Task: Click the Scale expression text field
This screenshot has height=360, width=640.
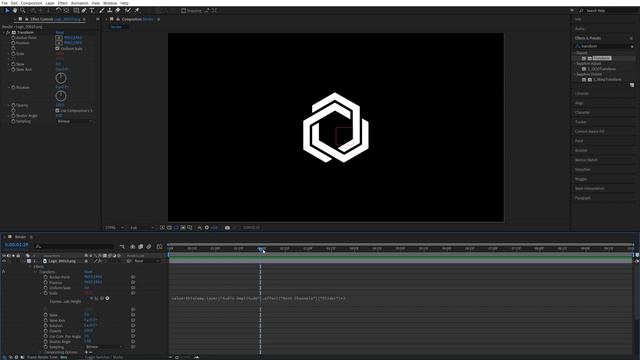Action: (x=259, y=298)
